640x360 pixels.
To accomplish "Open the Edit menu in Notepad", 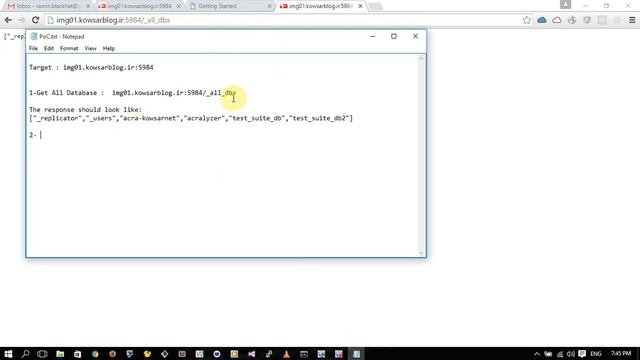I will (49, 48).
